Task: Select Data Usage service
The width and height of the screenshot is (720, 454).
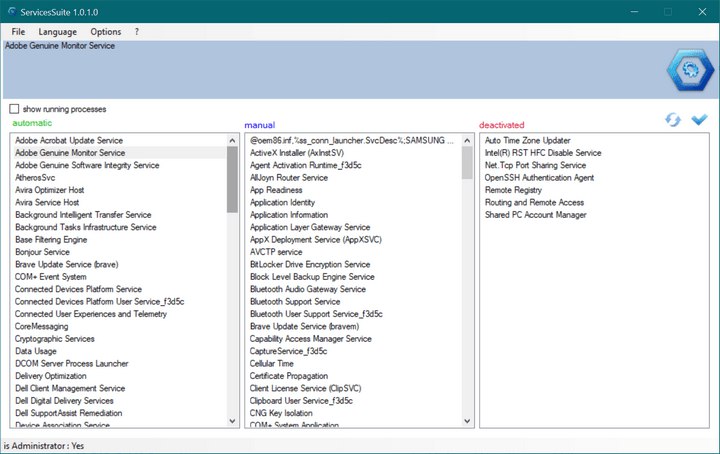Action: coord(36,351)
